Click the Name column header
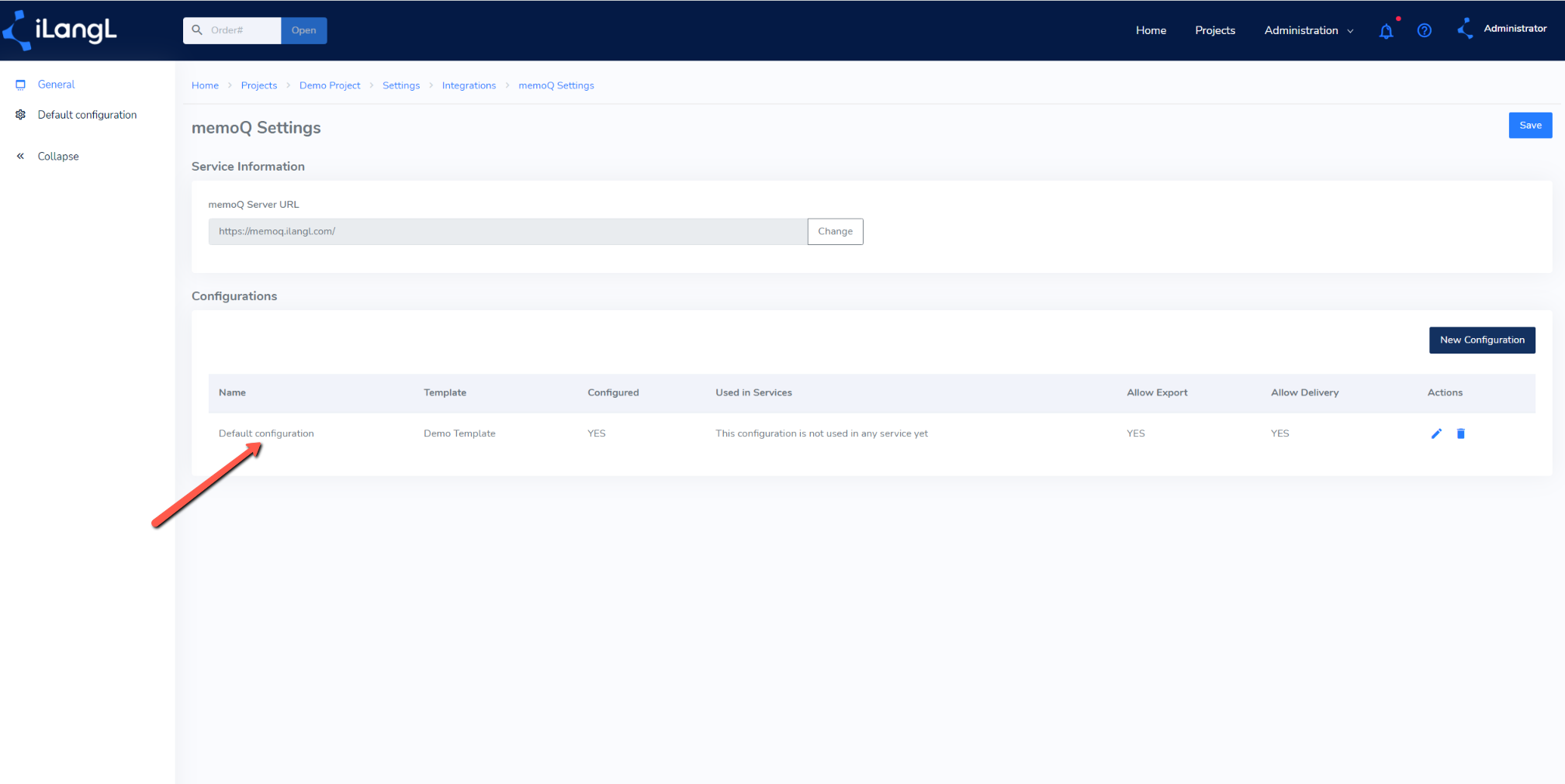Screen dimensions: 1565x784 coord(232,392)
